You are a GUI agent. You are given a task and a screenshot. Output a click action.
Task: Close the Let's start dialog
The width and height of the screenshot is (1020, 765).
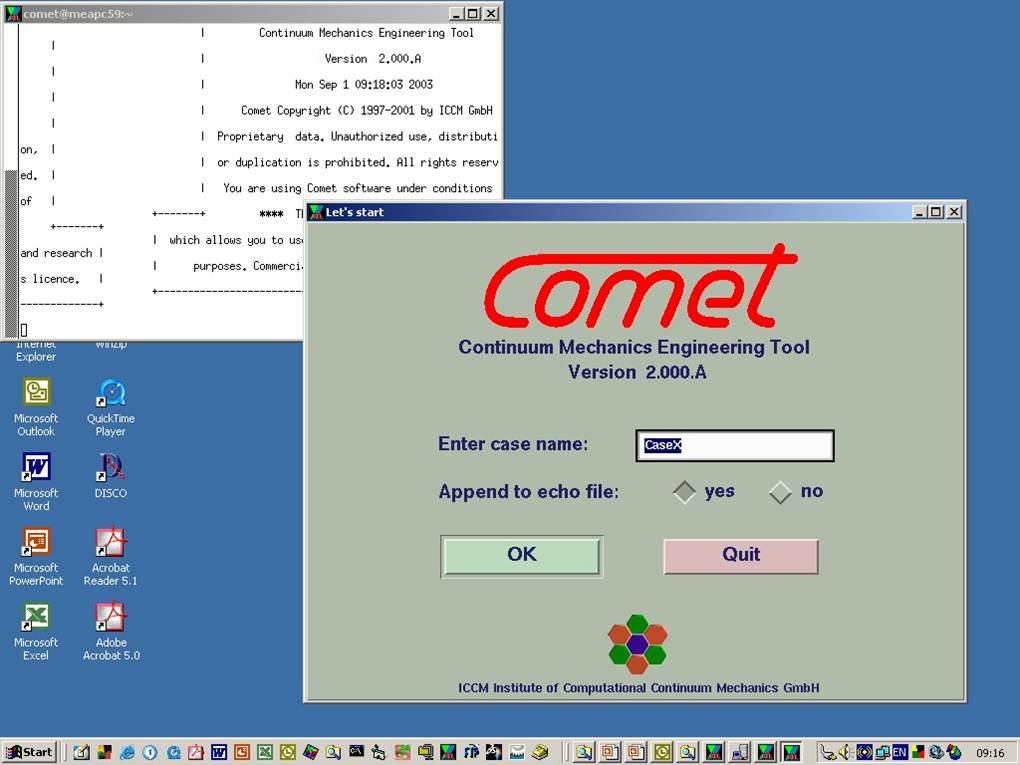(x=954, y=212)
